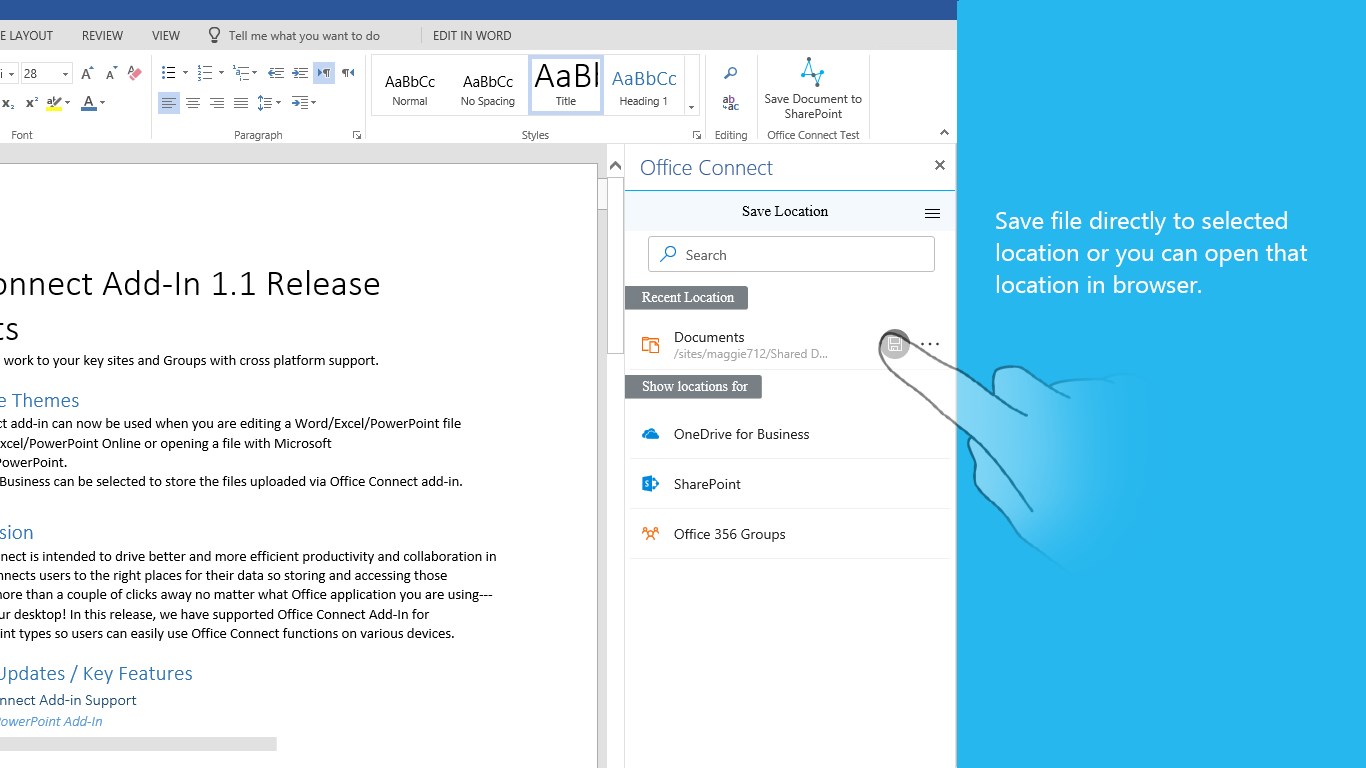1366x768 pixels.
Task: Click the Documents library folder icon
Action: click(650, 345)
